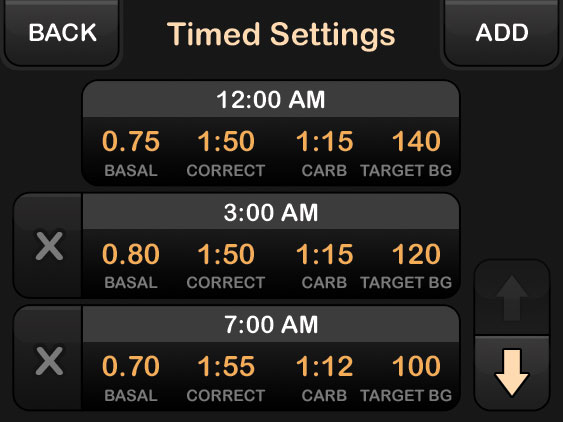Edit the 0.75 basal rate at 12:00 AM

point(131,141)
